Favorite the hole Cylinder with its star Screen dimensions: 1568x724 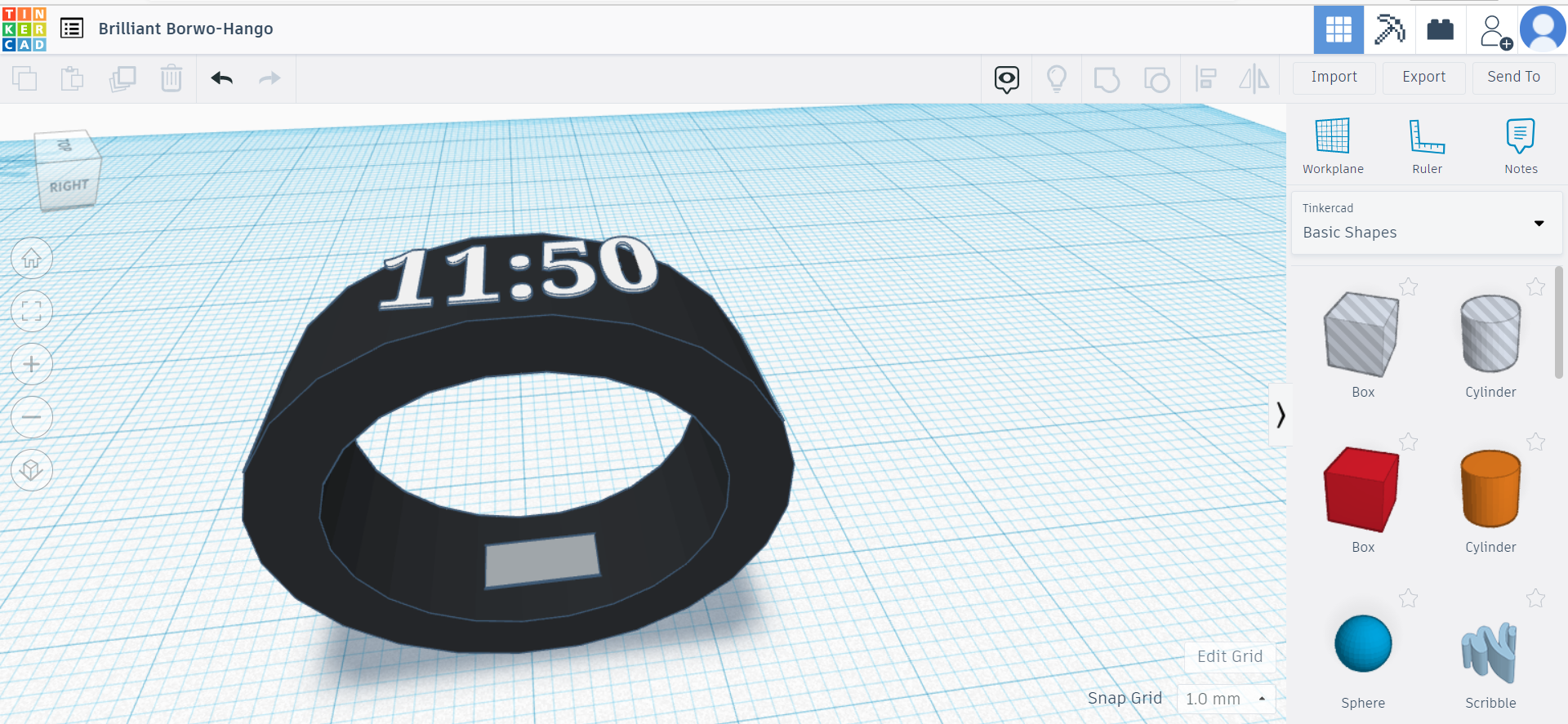1535,286
